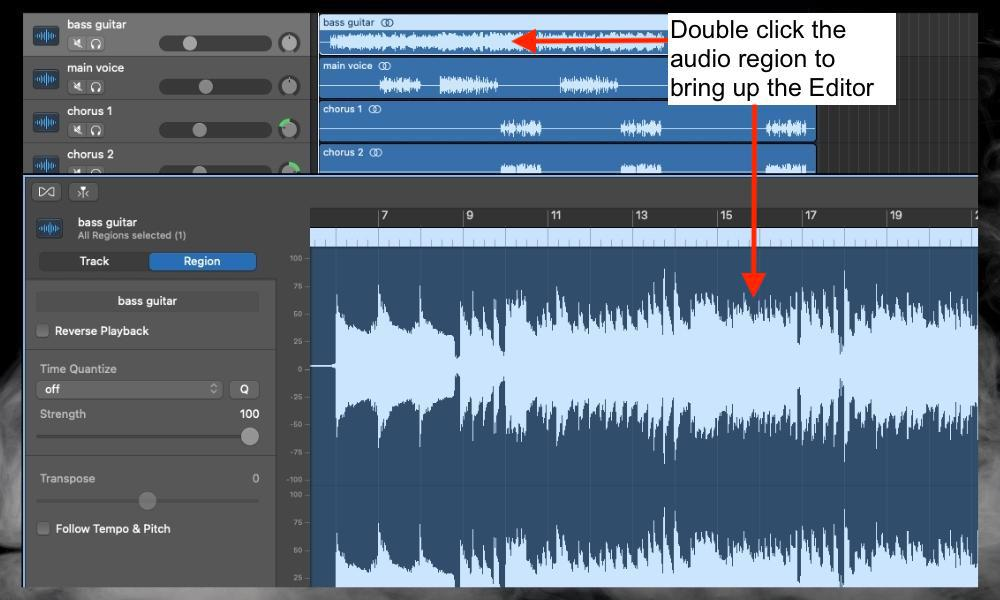
Task: Adjust the chorus 1 volume slider
Action: [x=215, y=130]
